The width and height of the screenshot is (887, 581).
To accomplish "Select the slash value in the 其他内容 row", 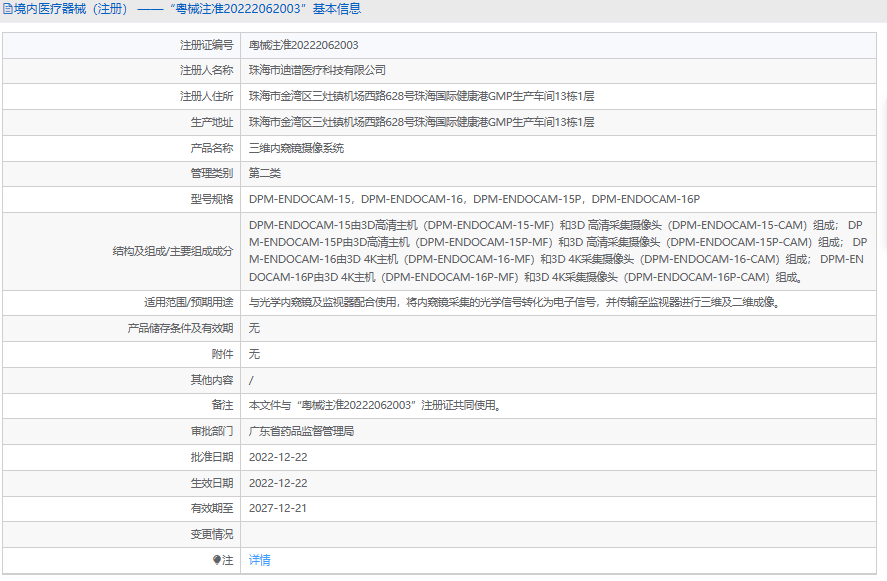I will tap(251, 380).
